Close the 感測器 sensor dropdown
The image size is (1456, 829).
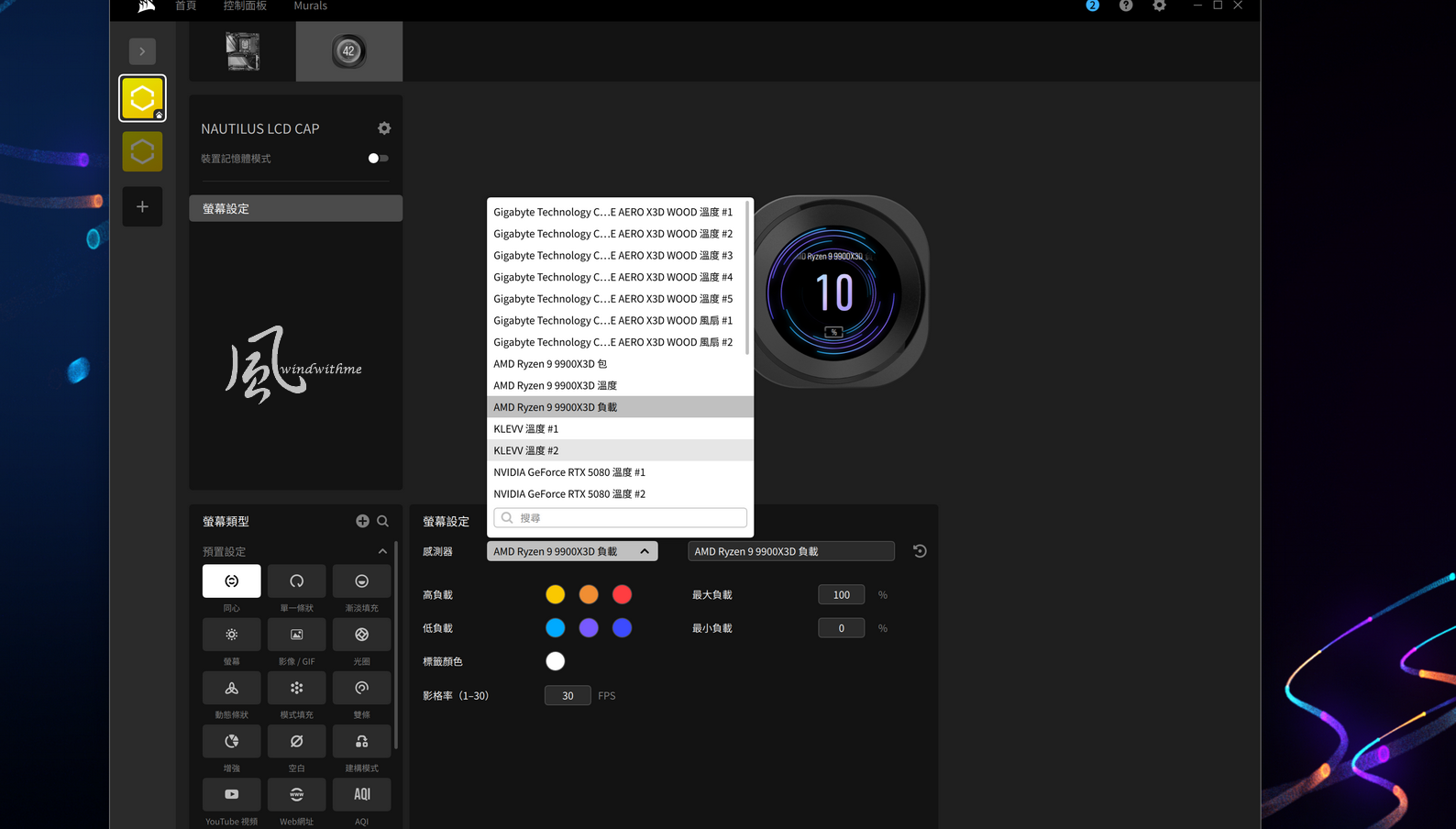[x=572, y=551]
